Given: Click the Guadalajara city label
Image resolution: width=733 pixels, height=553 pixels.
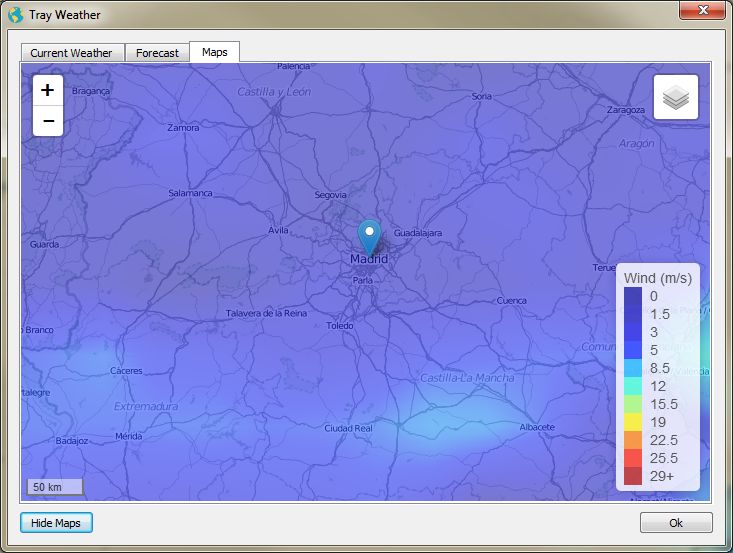Looking at the screenshot, I should 418,233.
